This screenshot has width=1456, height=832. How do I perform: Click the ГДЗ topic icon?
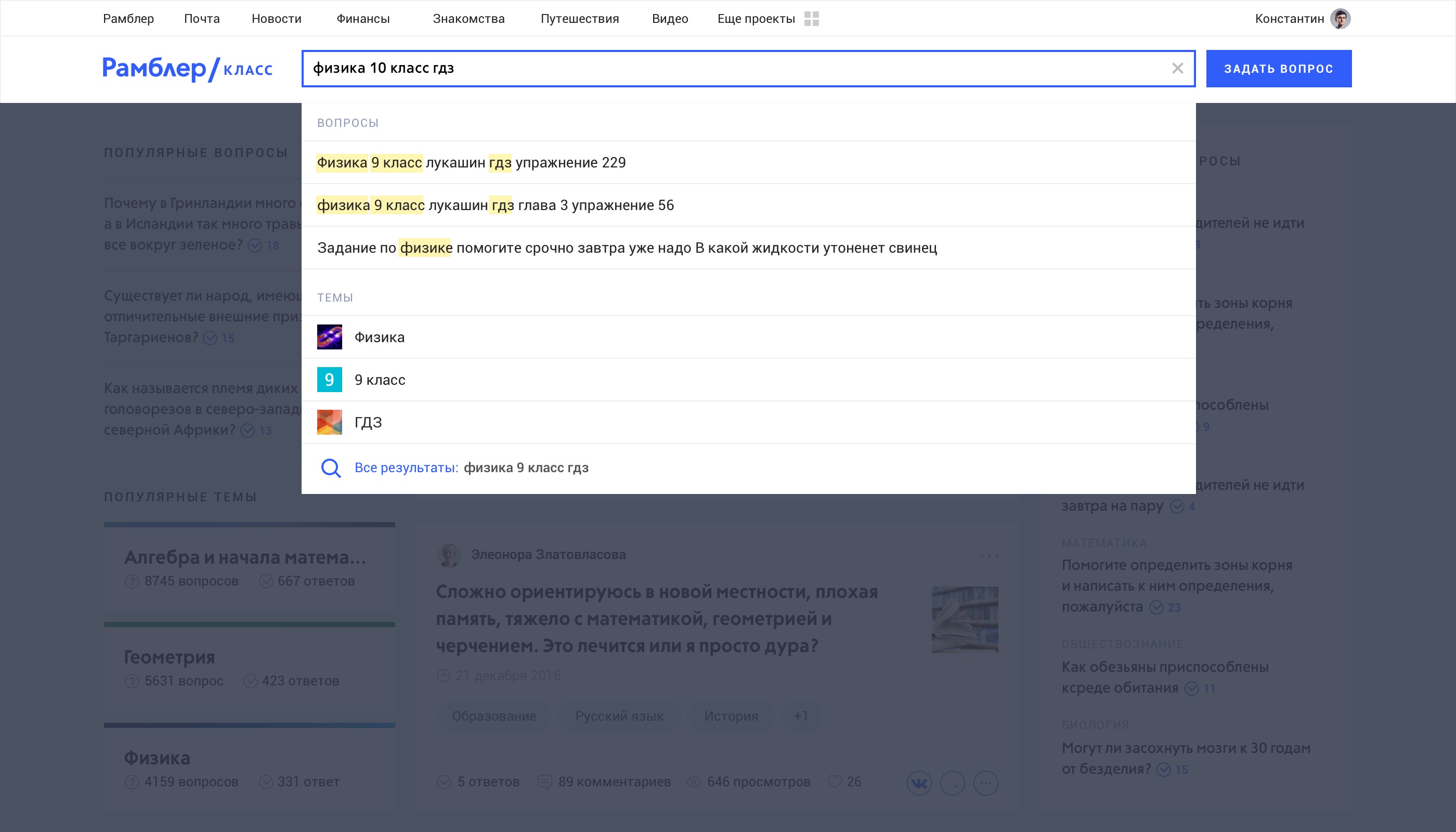330,422
